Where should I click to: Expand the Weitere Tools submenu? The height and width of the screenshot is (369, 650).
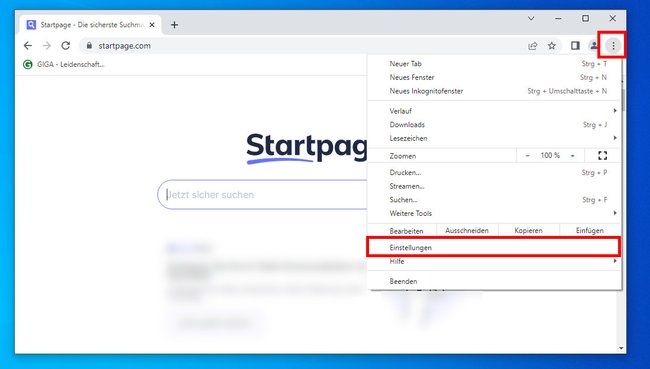[494, 213]
